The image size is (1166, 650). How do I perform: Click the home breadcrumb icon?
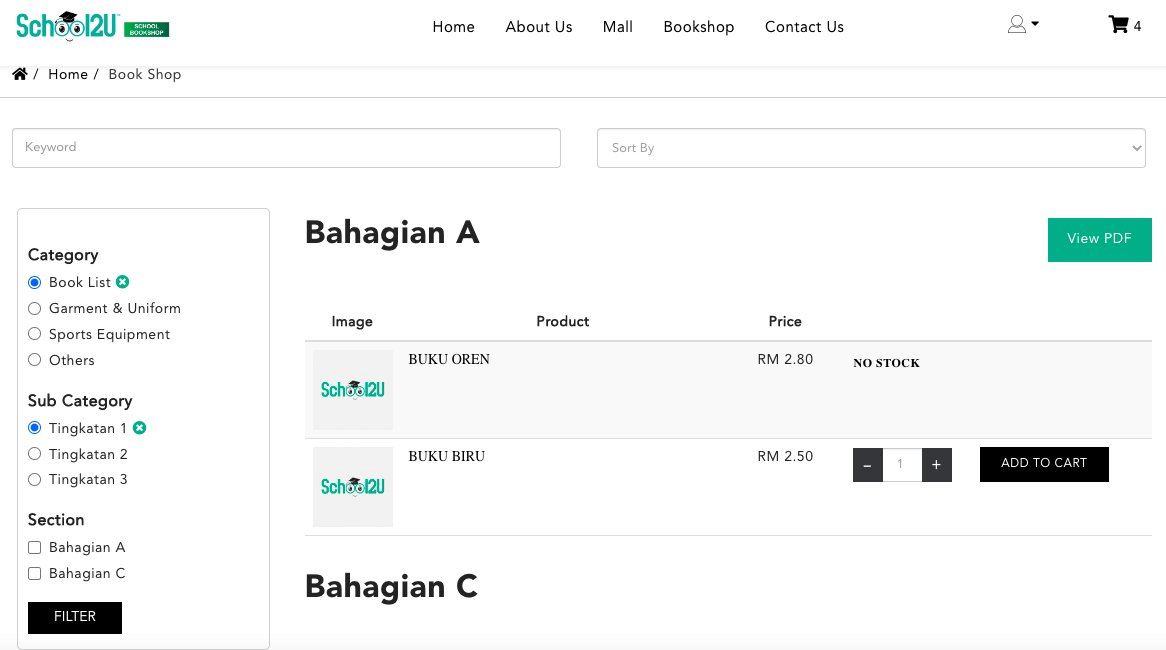click(x=20, y=74)
